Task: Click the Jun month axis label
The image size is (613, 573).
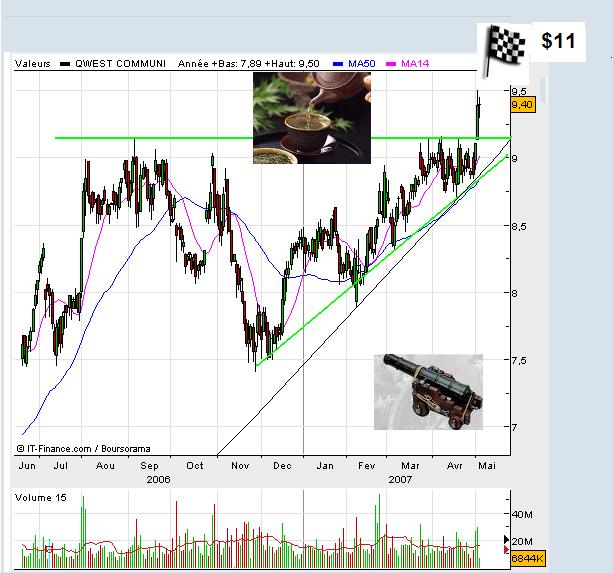Action: coord(27,466)
